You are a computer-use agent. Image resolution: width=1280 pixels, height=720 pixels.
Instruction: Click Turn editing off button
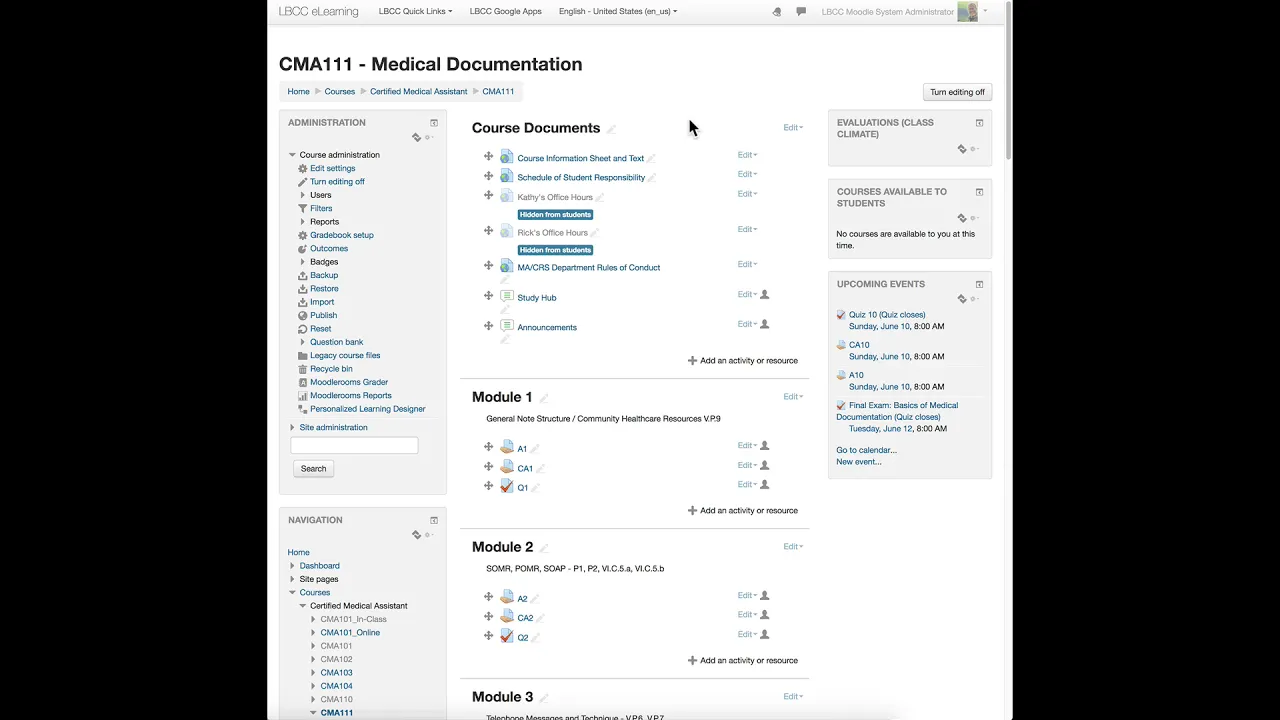coord(957,92)
